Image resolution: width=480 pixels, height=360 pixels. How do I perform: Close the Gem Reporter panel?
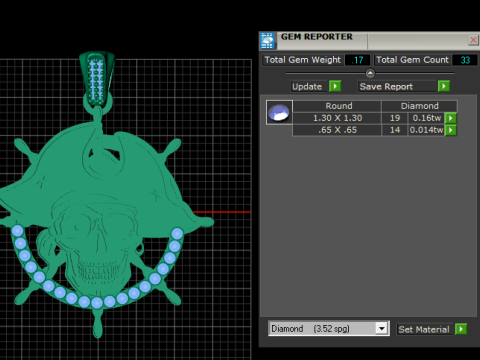[473, 40]
